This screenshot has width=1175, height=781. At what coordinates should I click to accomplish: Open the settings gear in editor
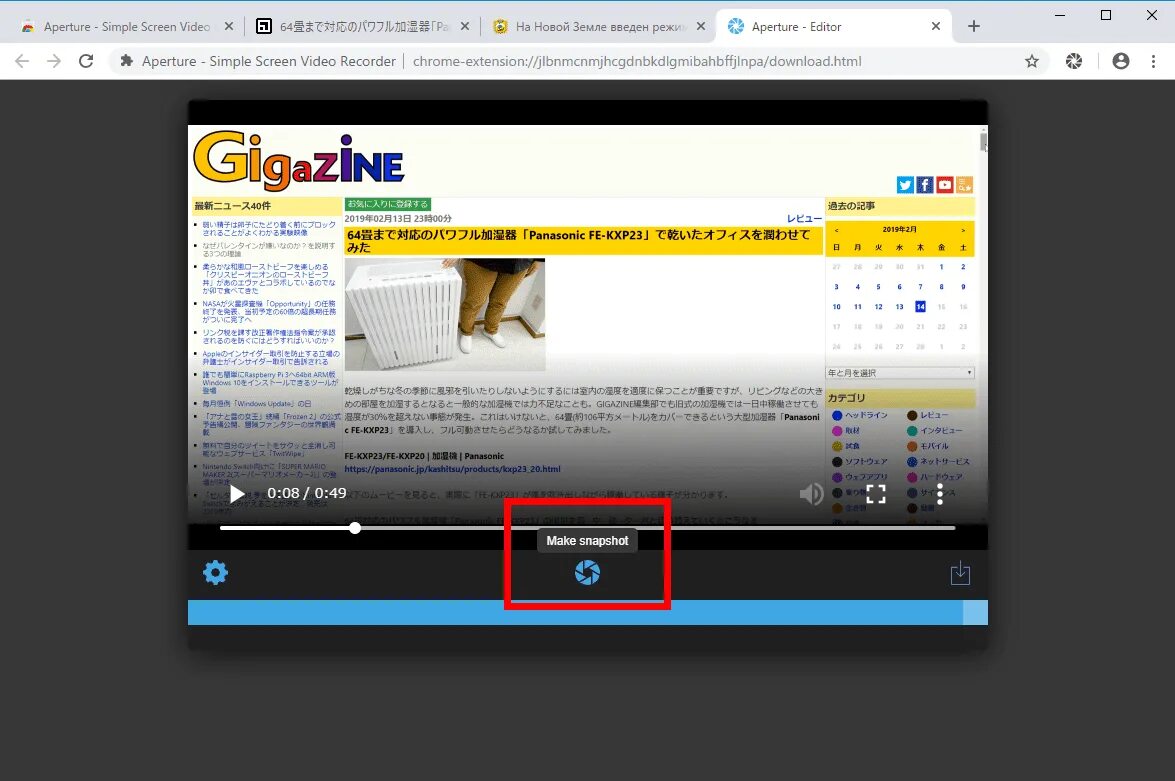coord(215,573)
